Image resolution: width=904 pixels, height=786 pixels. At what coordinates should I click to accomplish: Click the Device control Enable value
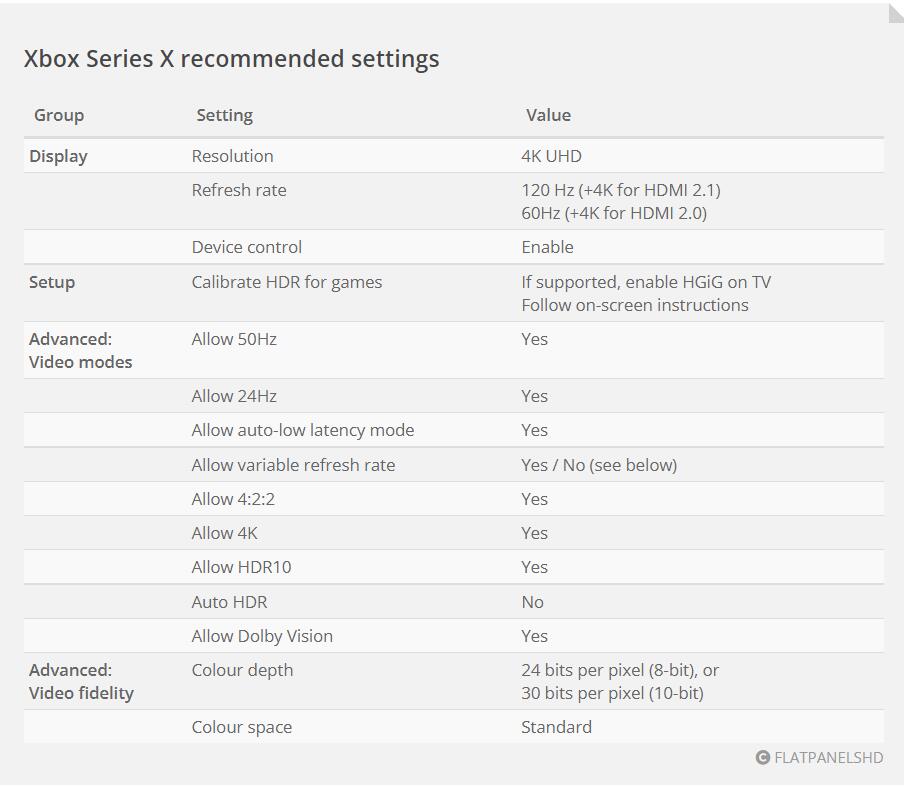tap(547, 247)
